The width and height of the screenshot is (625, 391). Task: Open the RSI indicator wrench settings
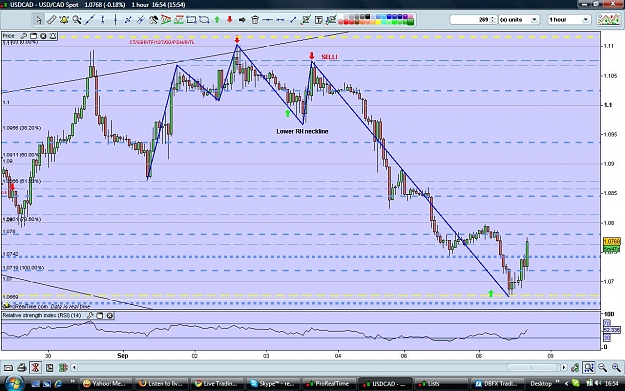click(90, 316)
